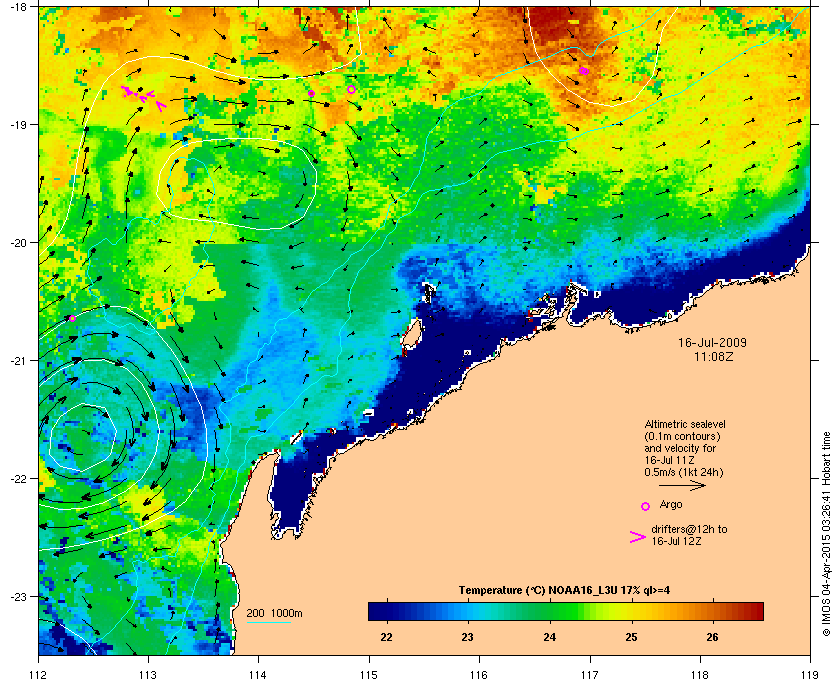This screenshot has width=840, height=680.
Task: Click the longitude axis label '118'
Action: point(700,675)
